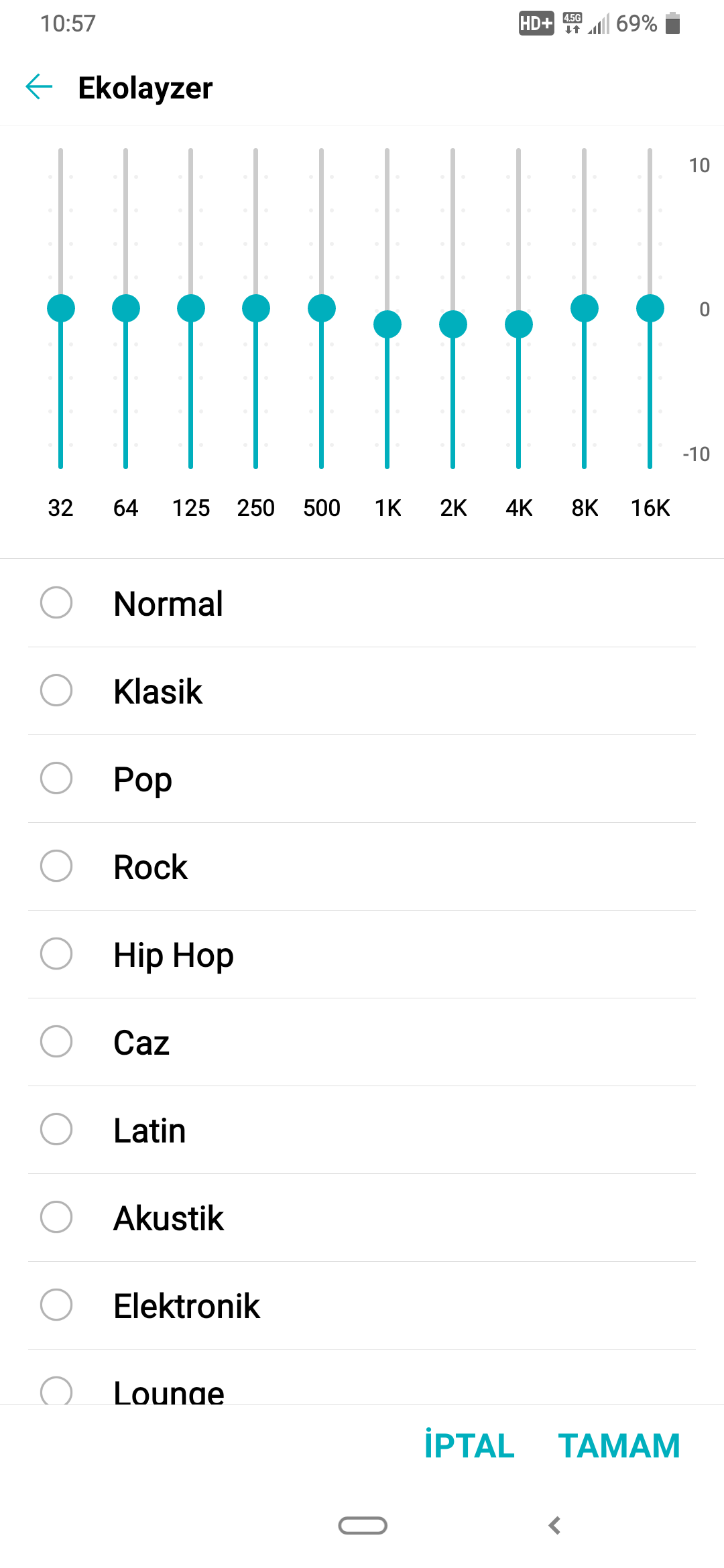Tap the HD+ indicator icon
Viewport: 724px width, 1568px height.
[536, 23]
